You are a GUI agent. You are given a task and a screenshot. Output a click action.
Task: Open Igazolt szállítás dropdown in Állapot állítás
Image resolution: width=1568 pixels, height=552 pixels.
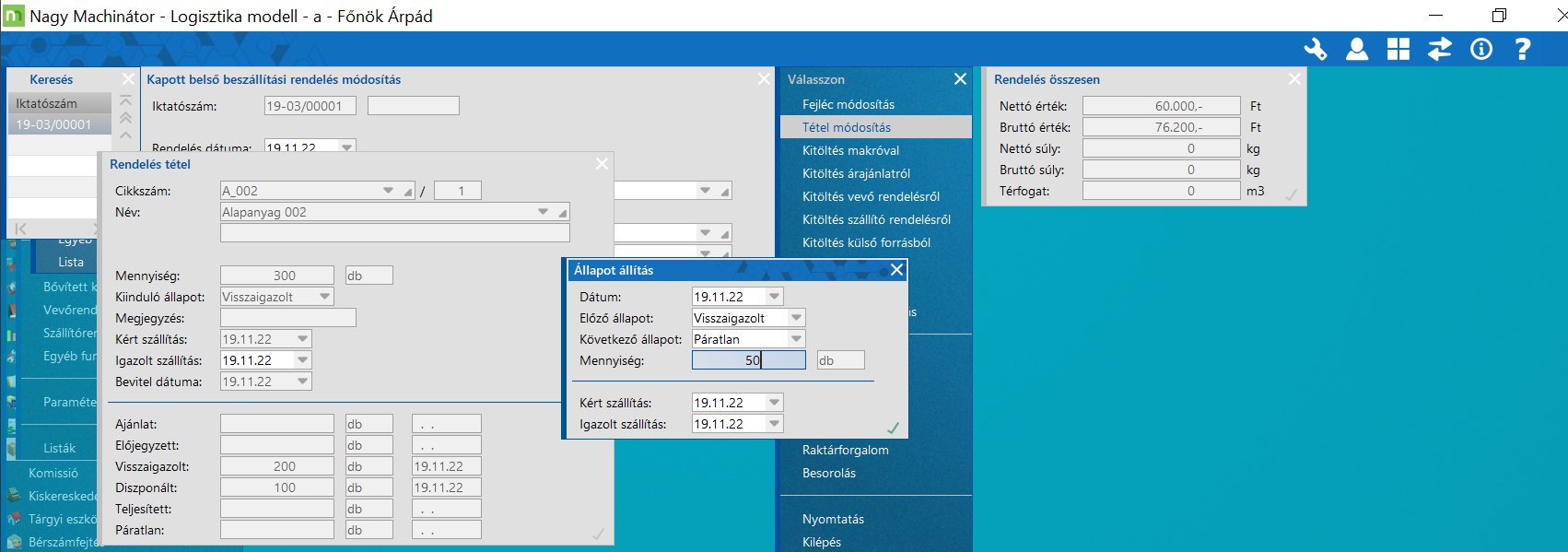[x=775, y=424]
